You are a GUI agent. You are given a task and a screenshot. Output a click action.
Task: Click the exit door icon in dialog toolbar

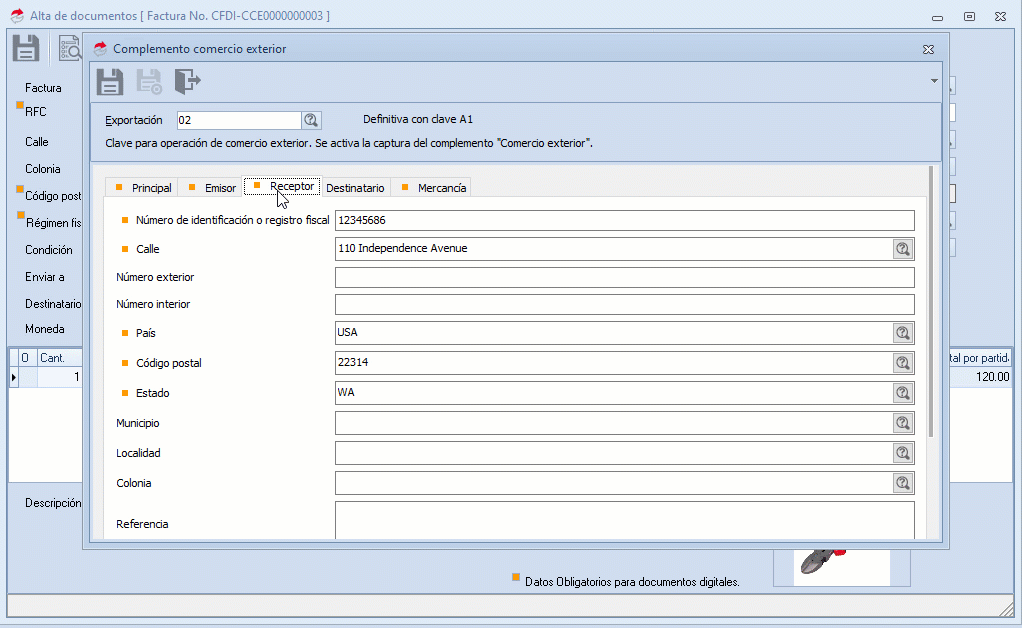click(187, 81)
